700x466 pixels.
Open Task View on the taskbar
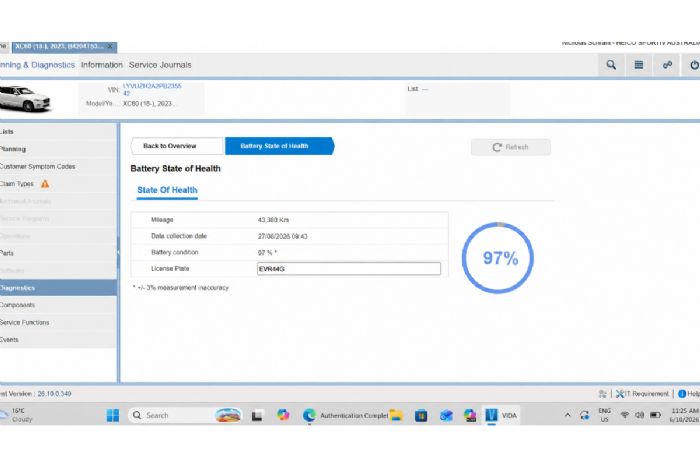pos(257,416)
